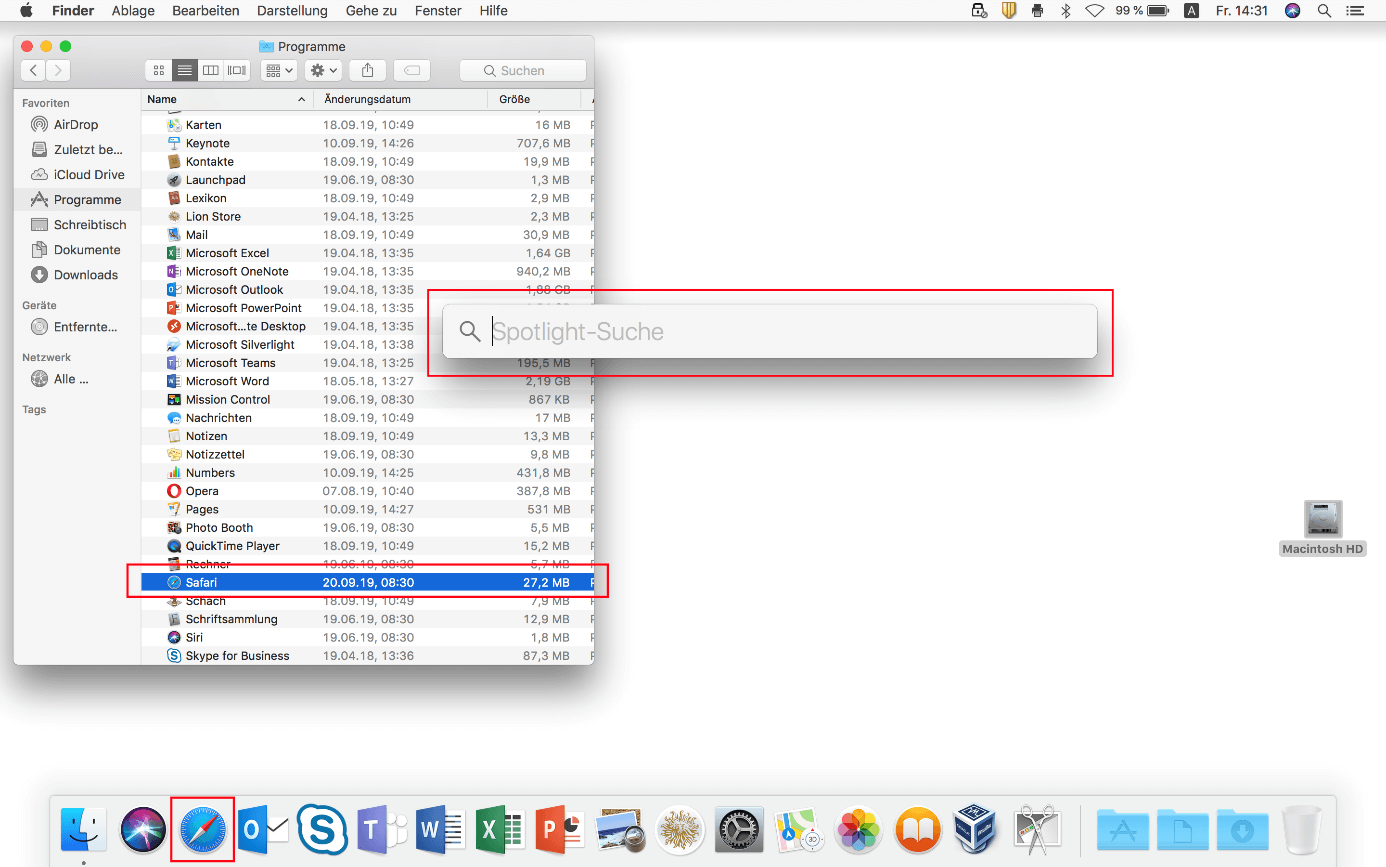The image size is (1386, 867).
Task: Open Microsoft Excel from the Dock
Action: coord(500,829)
